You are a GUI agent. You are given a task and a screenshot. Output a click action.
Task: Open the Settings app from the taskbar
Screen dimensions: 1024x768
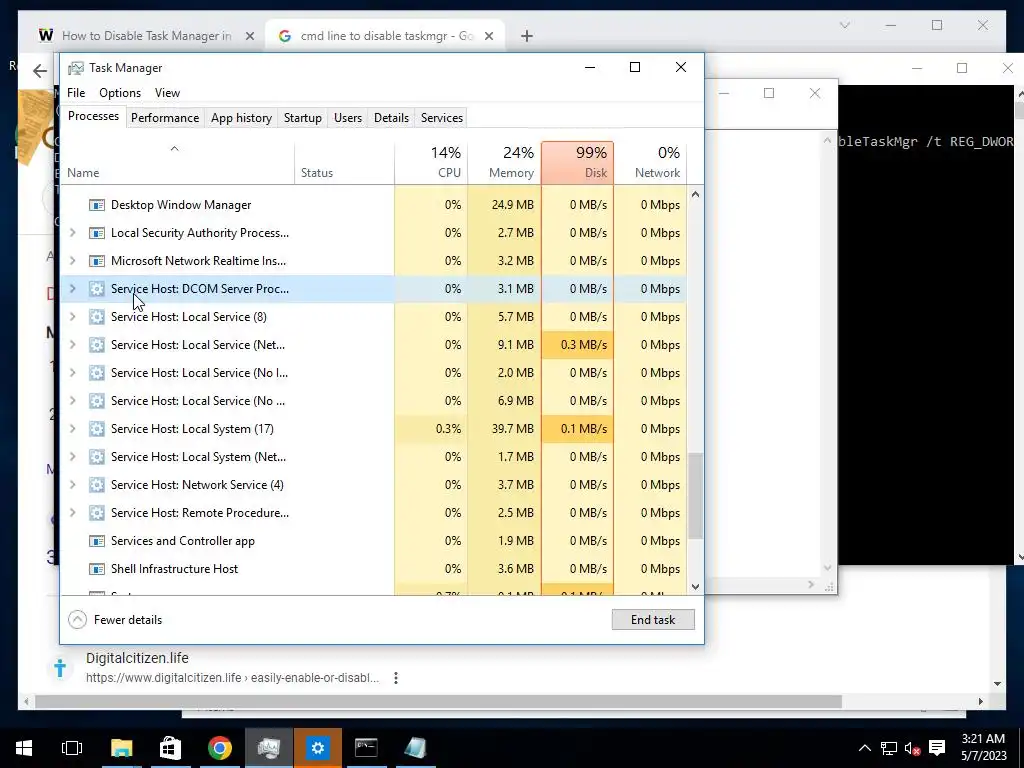point(317,748)
